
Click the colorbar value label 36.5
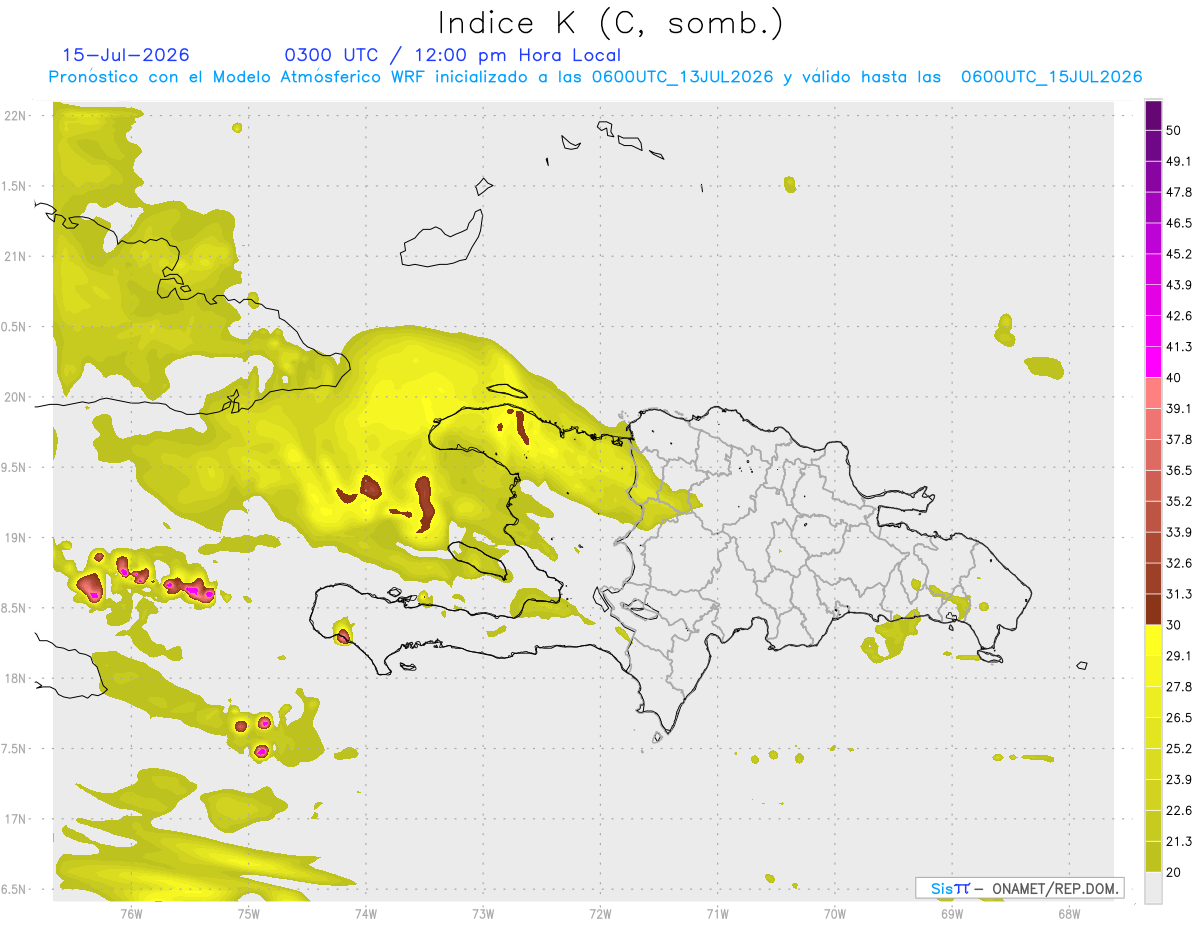1179,470
